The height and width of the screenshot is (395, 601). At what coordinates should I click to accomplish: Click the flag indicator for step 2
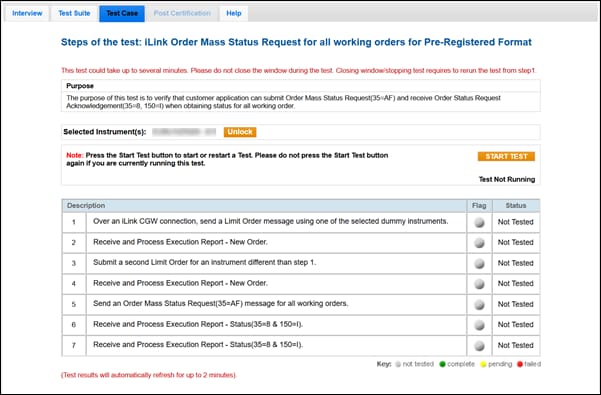479,243
